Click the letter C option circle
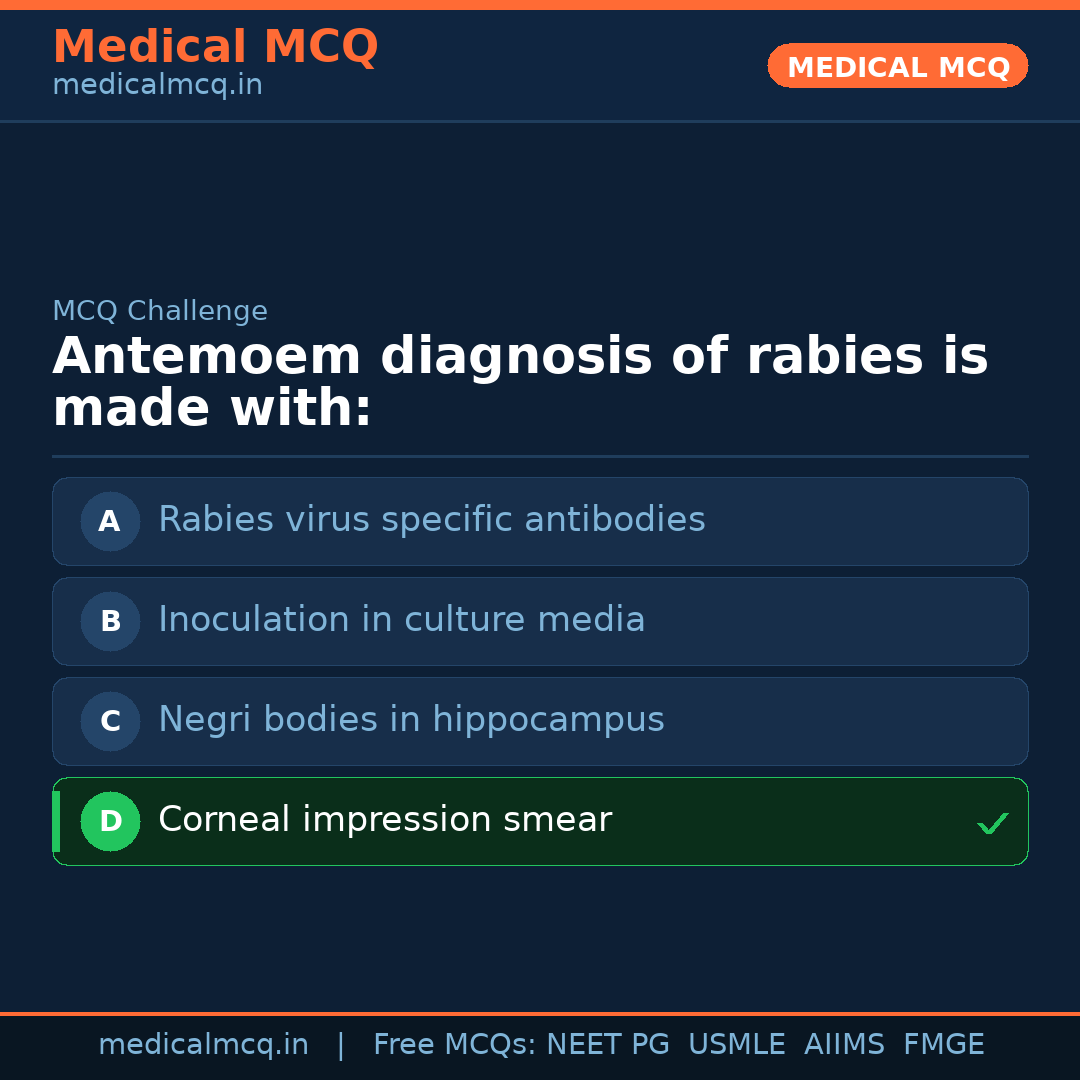This screenshot has height=1080, width=1080. click(x=110, y=721)
